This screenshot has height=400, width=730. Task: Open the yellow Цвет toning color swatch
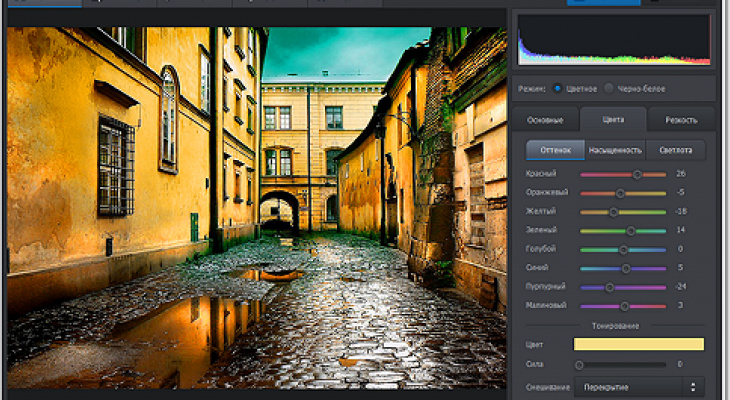[x=638, y=344]
